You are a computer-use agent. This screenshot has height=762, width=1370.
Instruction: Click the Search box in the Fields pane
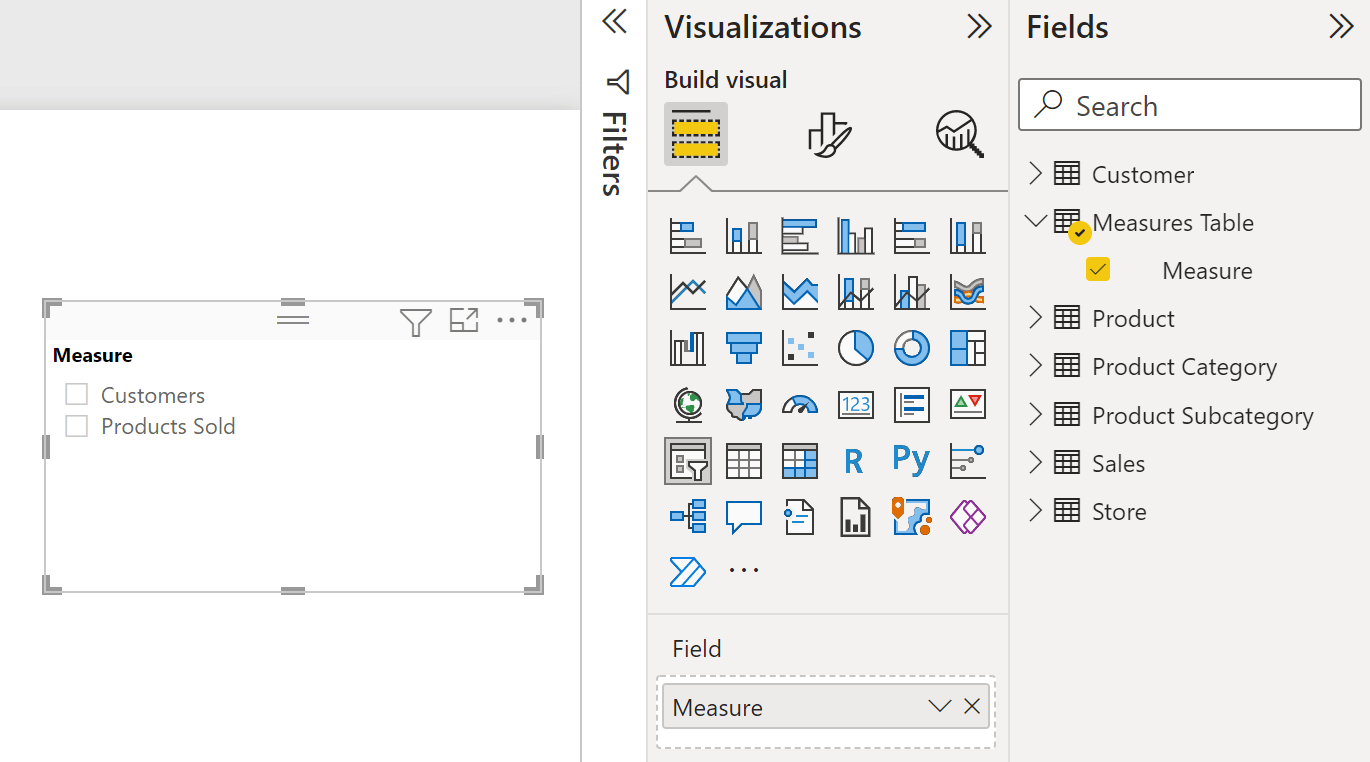click(1188, 105)
